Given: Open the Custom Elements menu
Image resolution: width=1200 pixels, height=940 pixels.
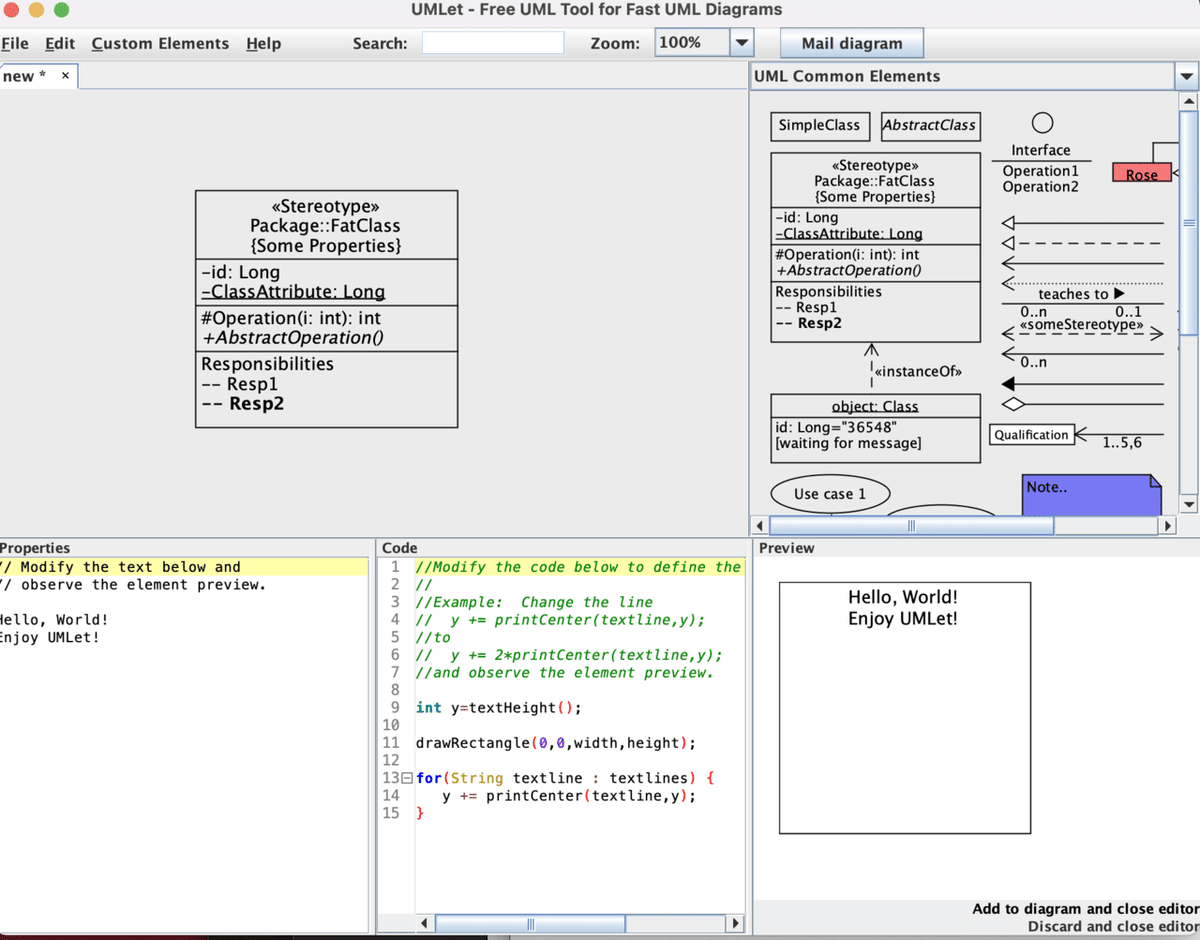Looking at the screenshot, I should (160, 43).
